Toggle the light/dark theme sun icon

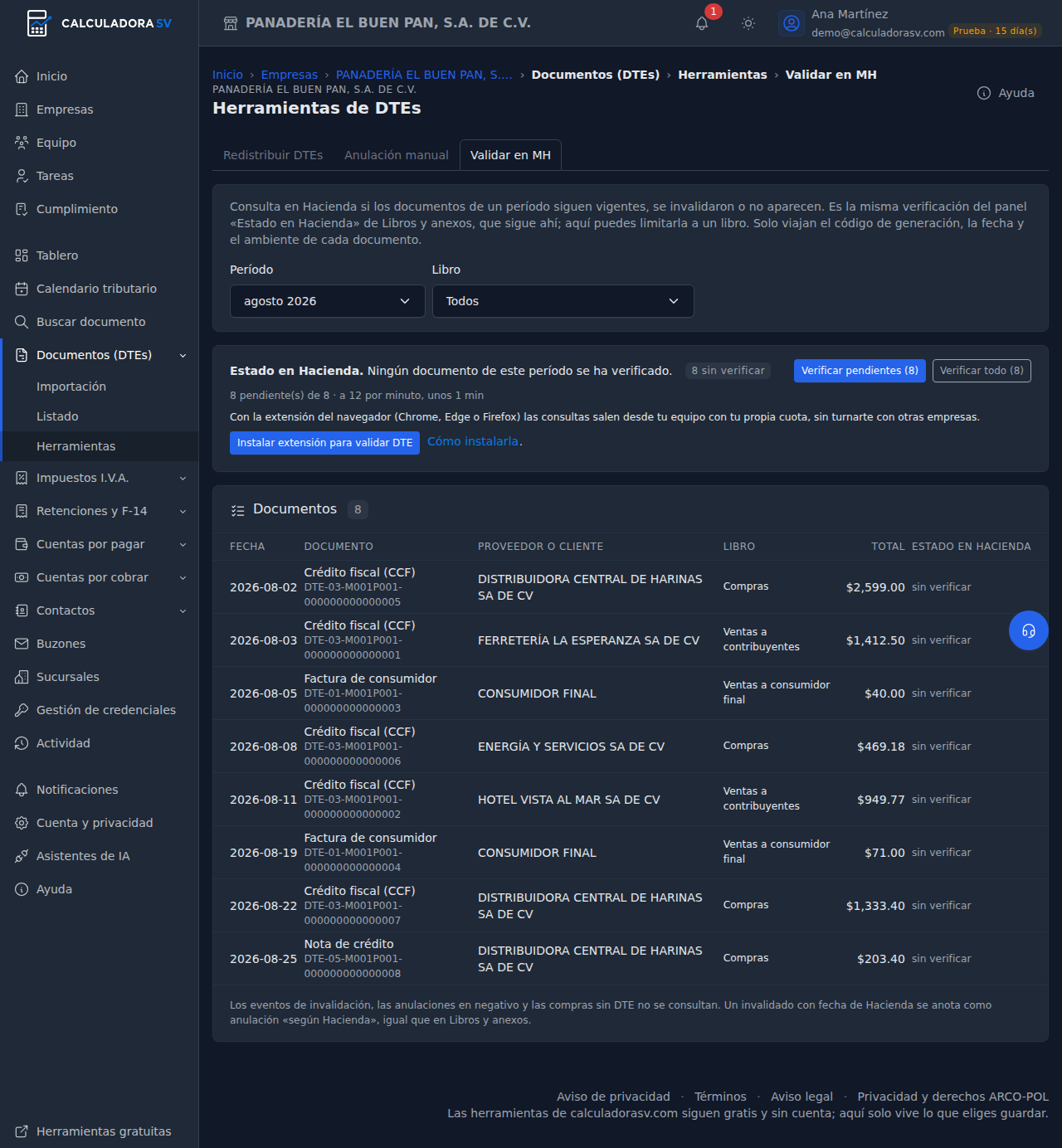(x=748, y=23)
